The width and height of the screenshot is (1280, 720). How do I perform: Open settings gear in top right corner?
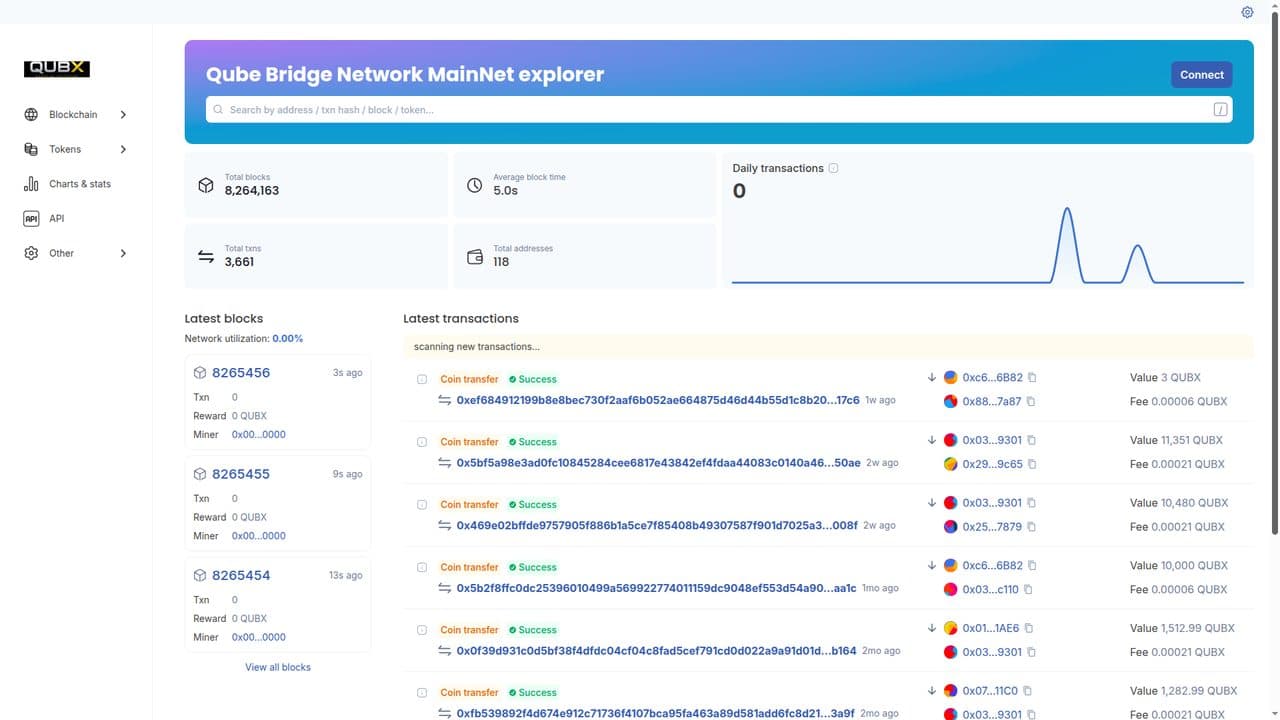pyautogui.click(x=1247, y=13)
